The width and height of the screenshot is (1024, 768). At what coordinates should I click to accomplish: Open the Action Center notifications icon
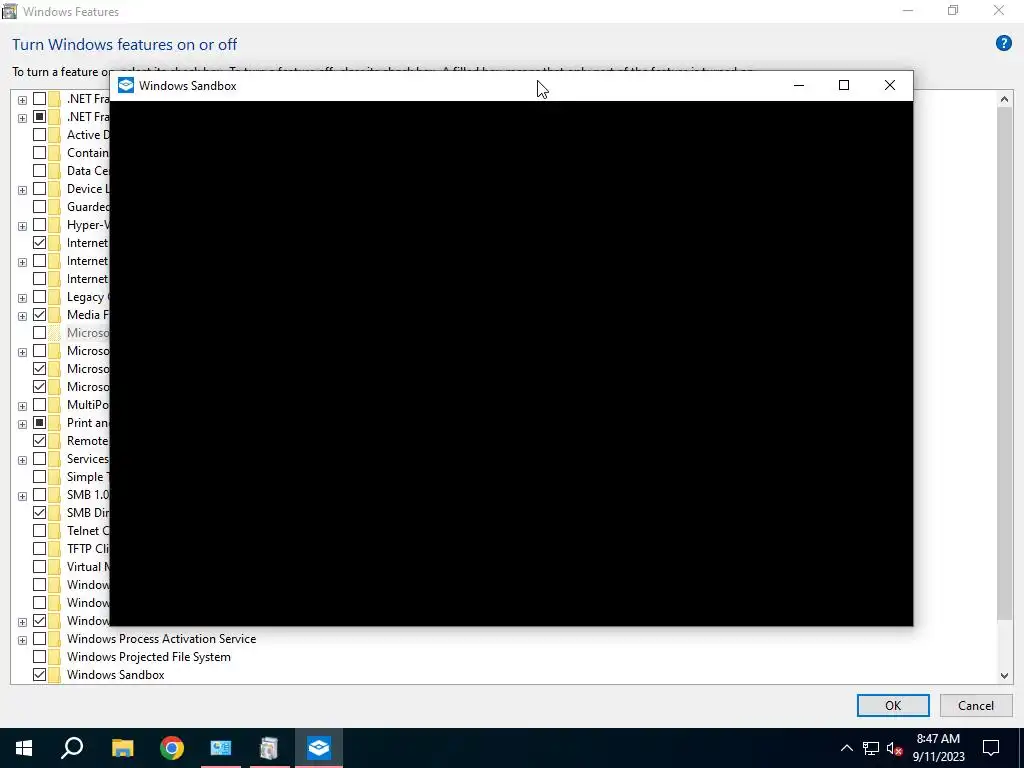click(x=991, y=748)
